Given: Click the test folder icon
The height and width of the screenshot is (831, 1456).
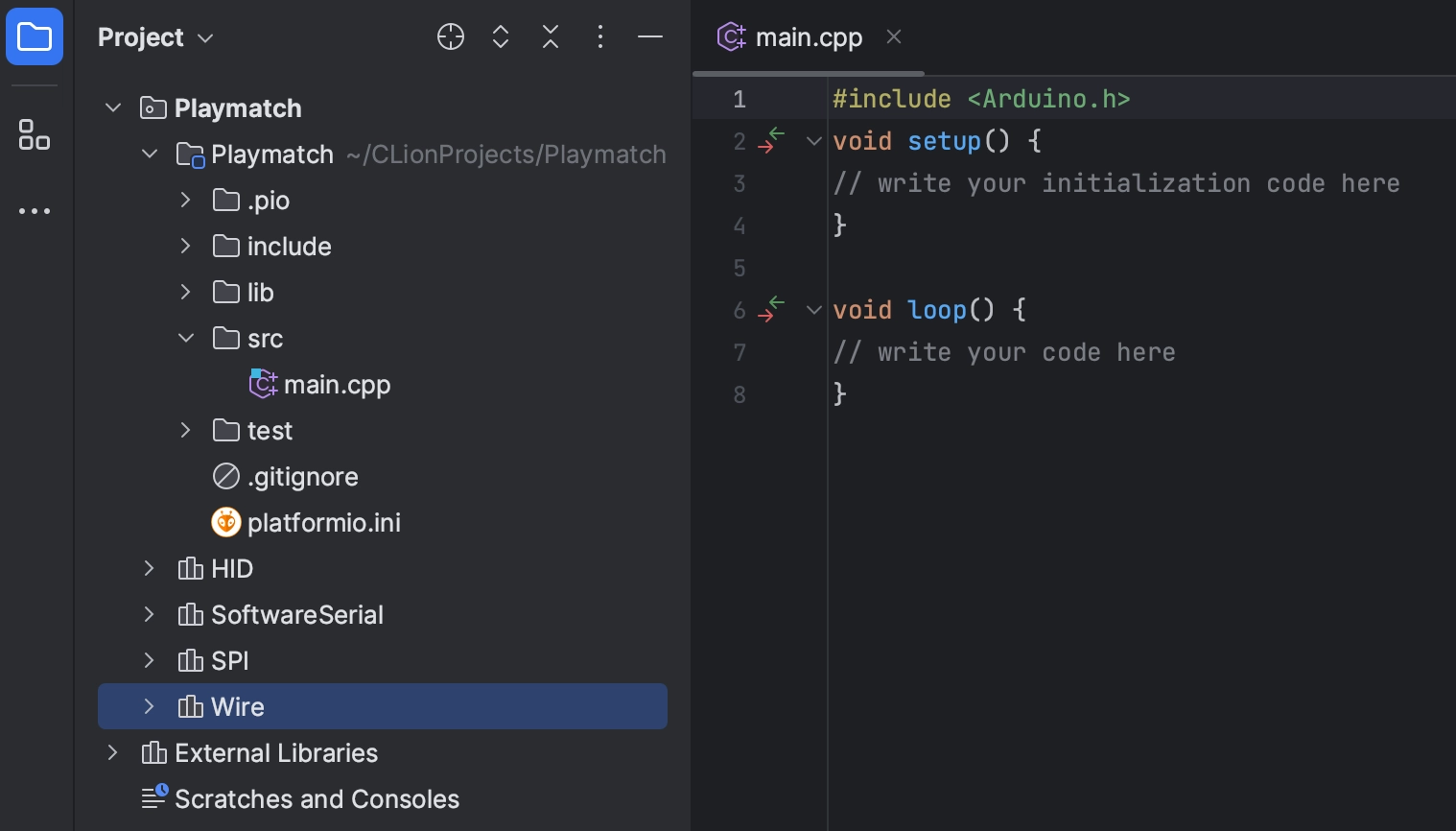Looking at the screenshot, I should 226,430.
